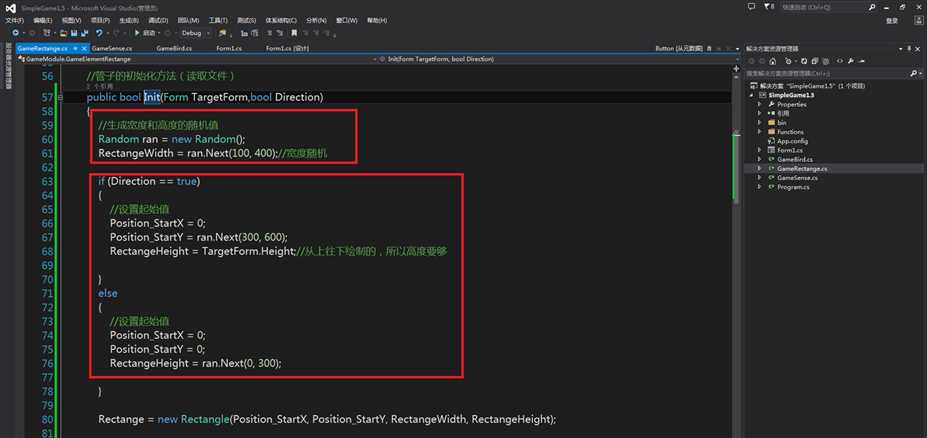
Task: Open the 帮助(H) menu
Action: tap(377, 20)
